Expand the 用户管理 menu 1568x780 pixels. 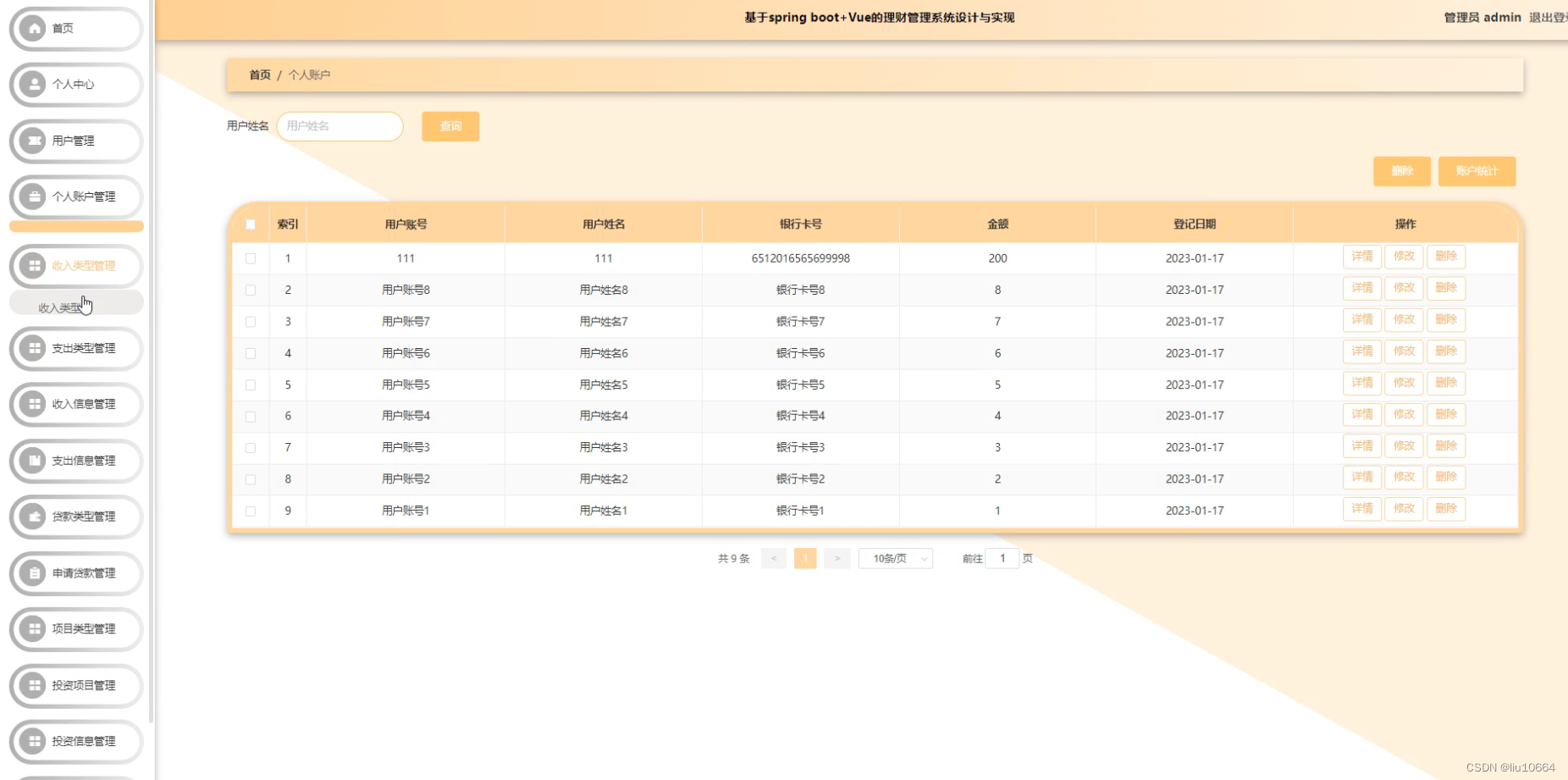point(76,141)
